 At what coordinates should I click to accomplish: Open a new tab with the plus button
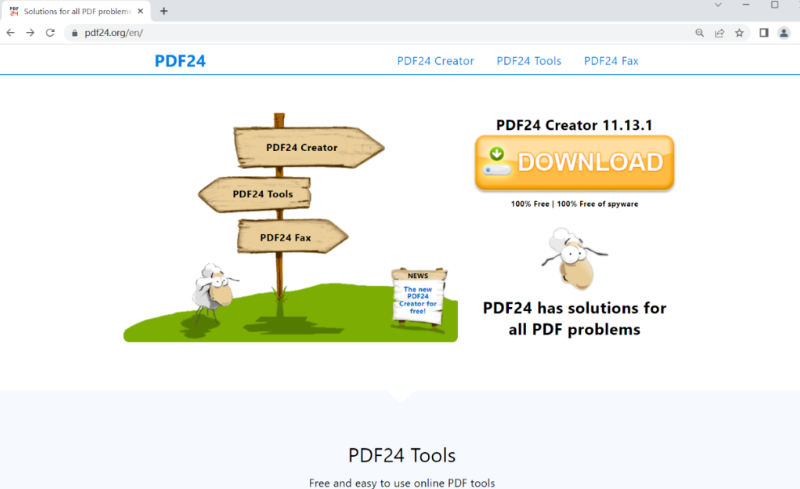164,11
